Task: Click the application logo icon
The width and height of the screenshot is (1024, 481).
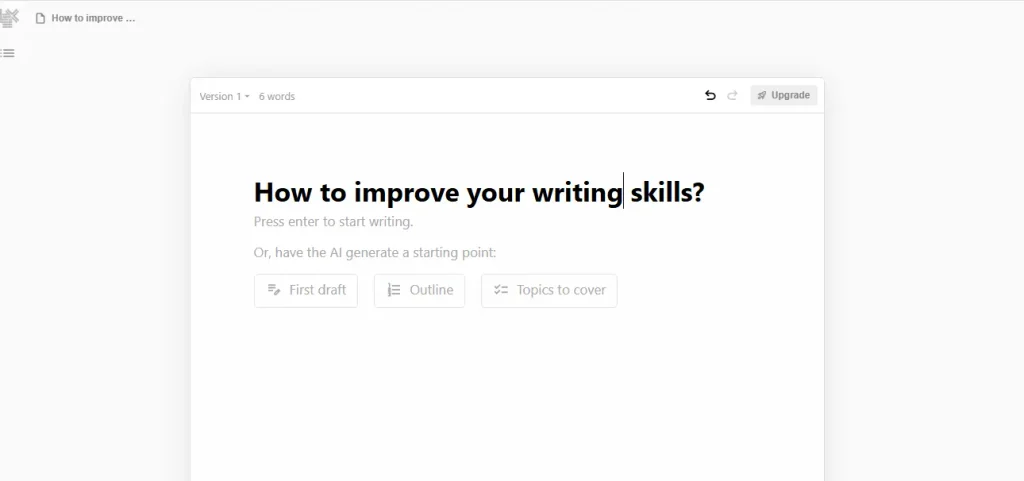Action: (x=9, y=18)
